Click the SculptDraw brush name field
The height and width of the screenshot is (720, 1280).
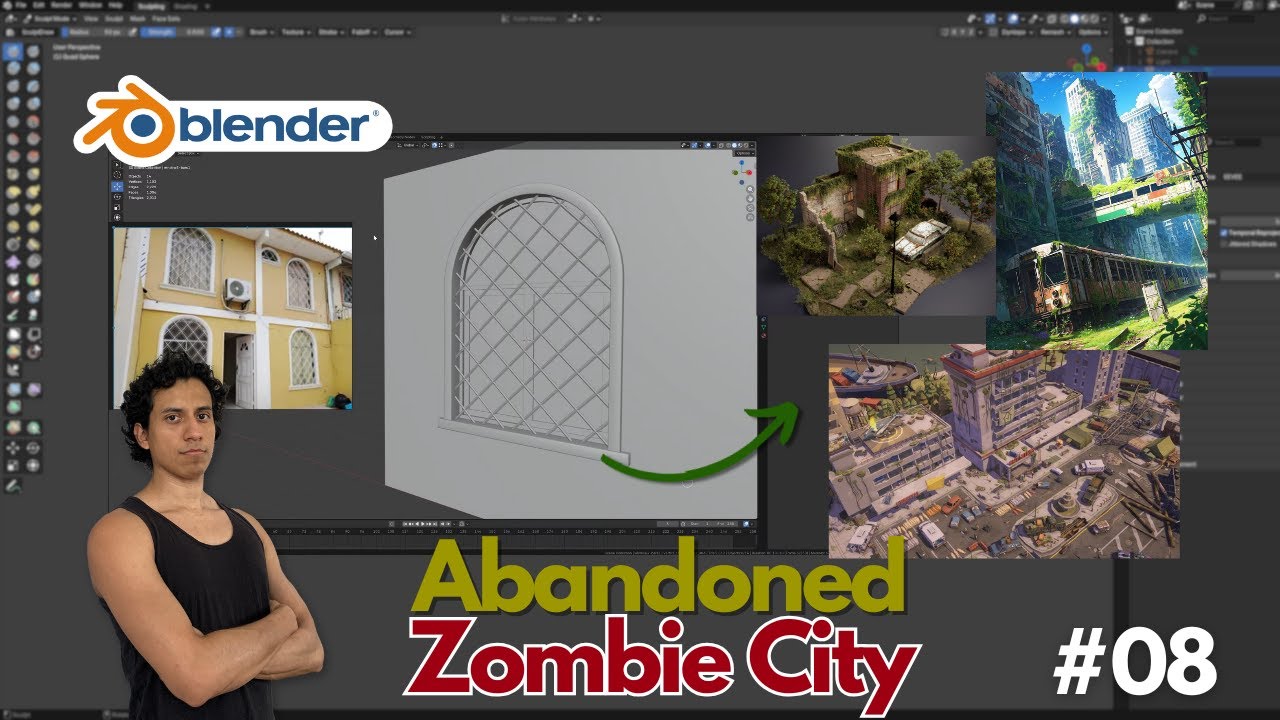pyautogui.click(x=38, y=33)
